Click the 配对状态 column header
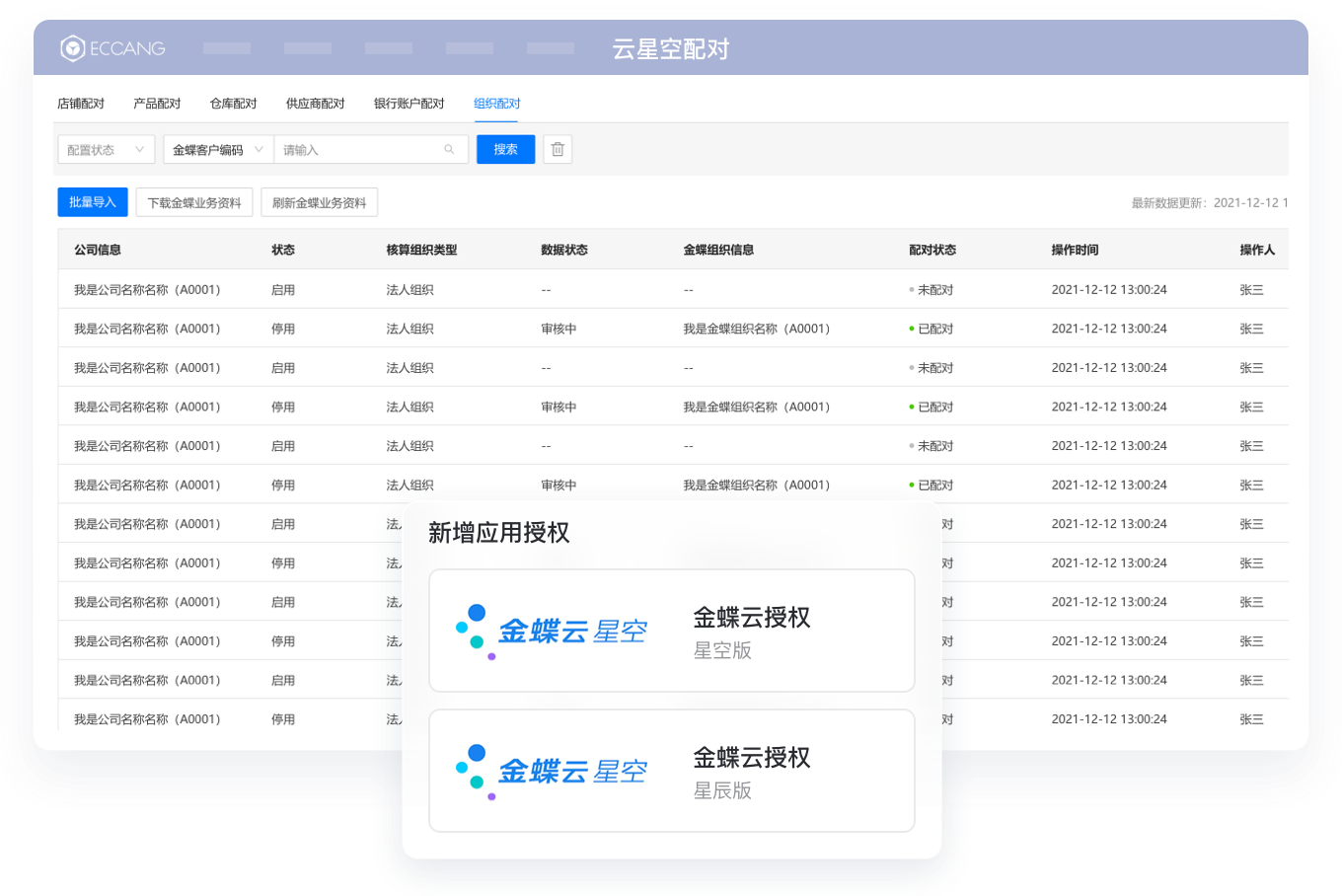 932,250
